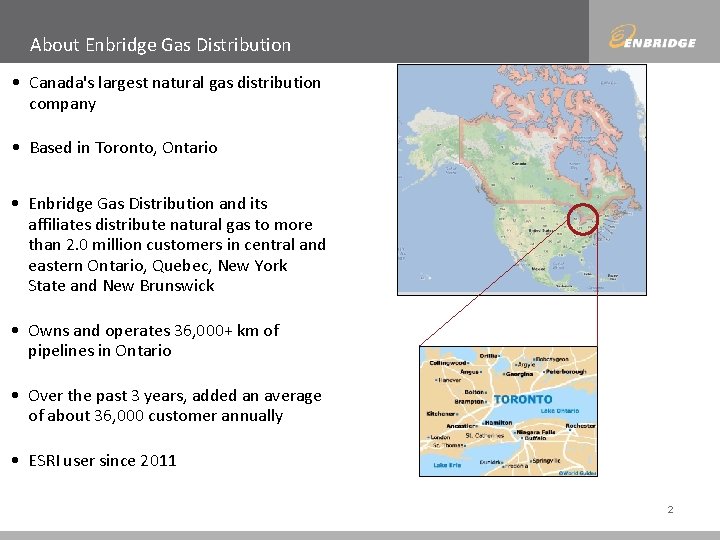Viewport: 720px width, 540px height.
Task: Click the red circle marker on the map
Action: pos(583,219)
